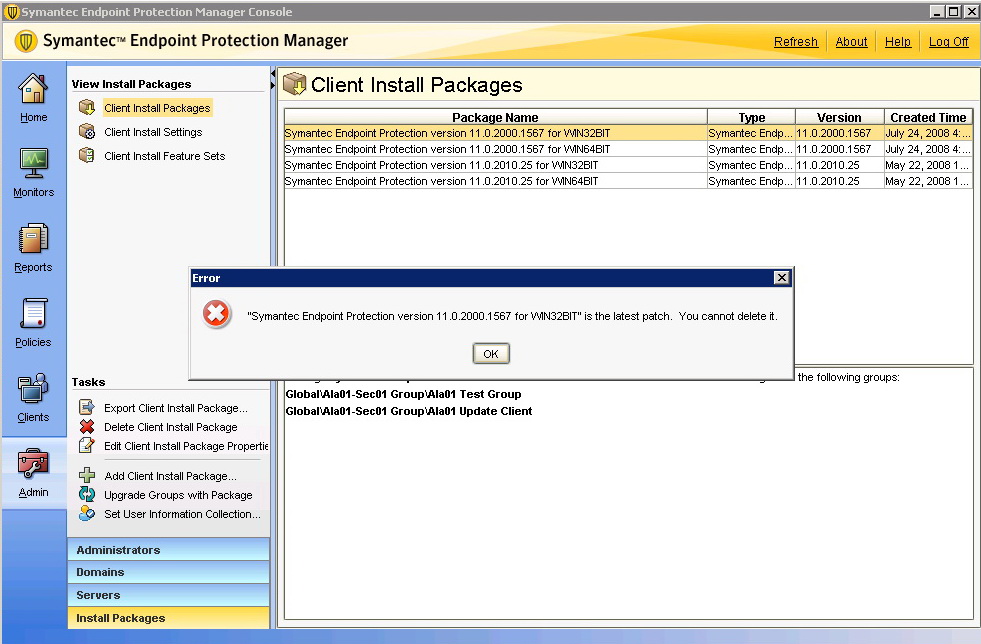Select Client Install Feature Sets view
This screenshot has width=981, height=644.
pyautogui.click(x=165, y=156)
